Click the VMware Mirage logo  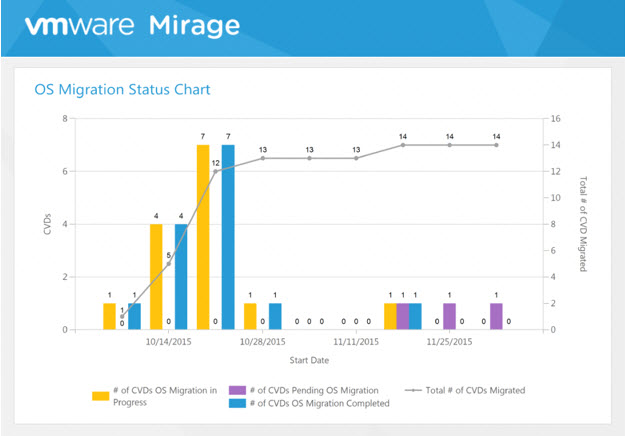[132, 26]
